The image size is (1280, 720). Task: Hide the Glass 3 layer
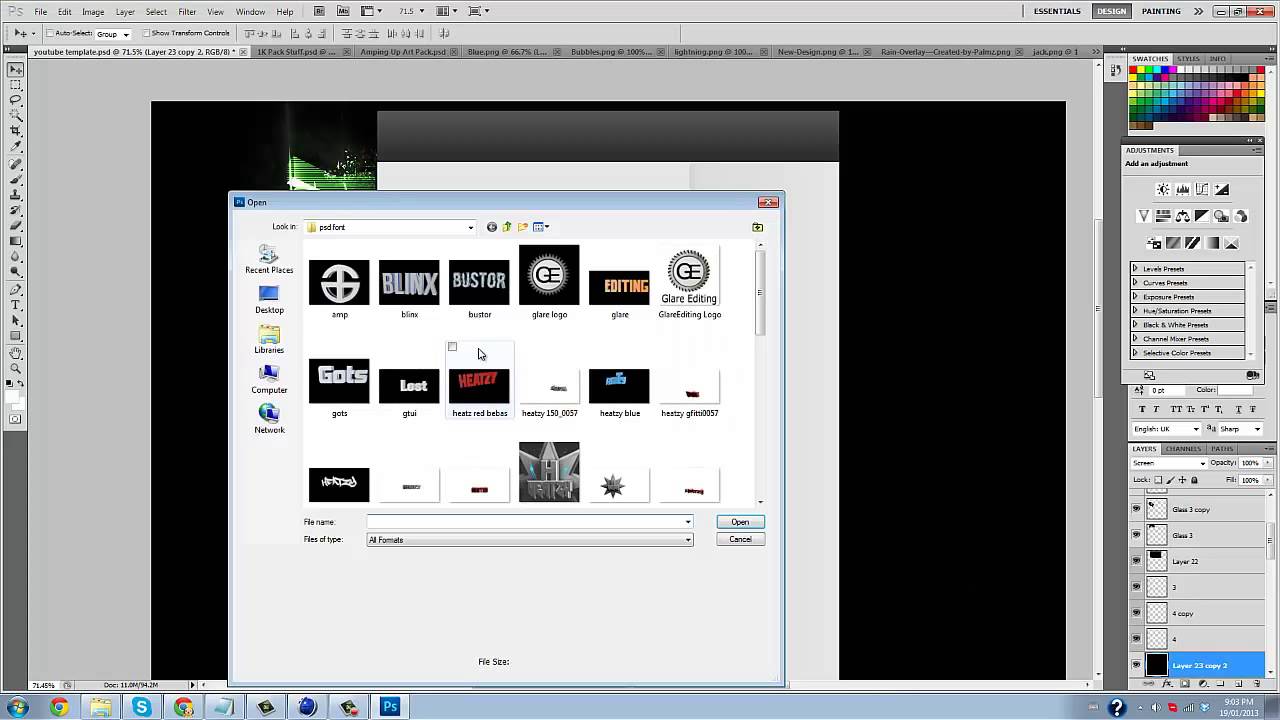click(x=1136, y=535)
